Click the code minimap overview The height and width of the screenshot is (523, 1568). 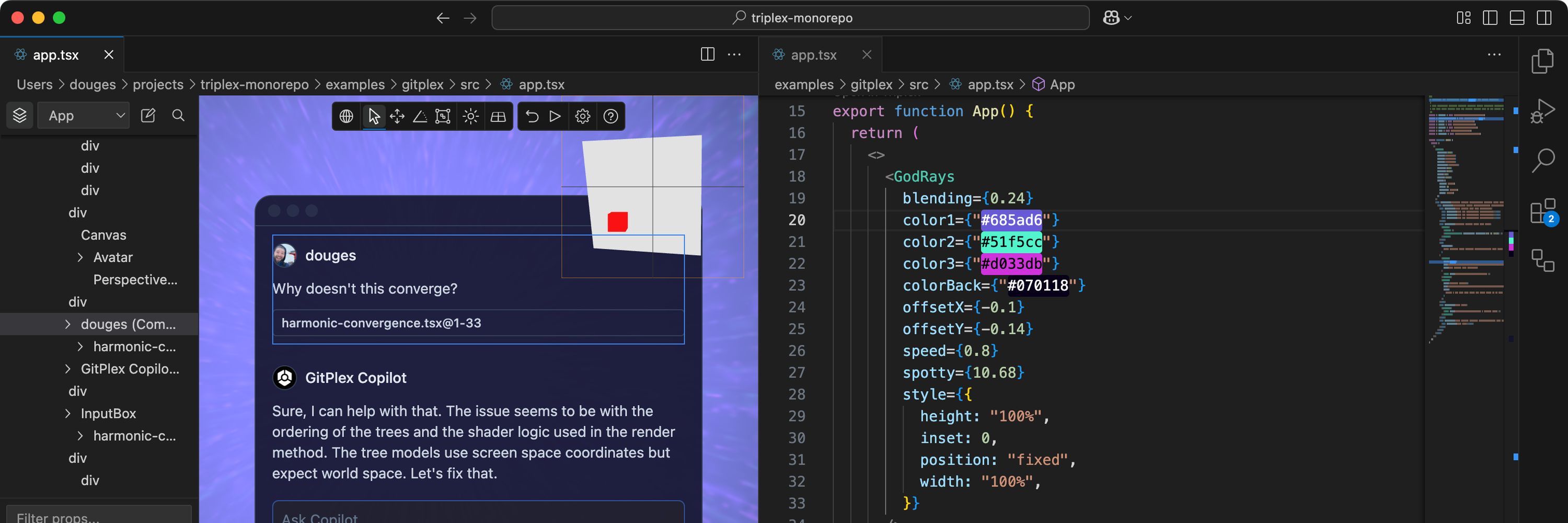pos(1467,219)
